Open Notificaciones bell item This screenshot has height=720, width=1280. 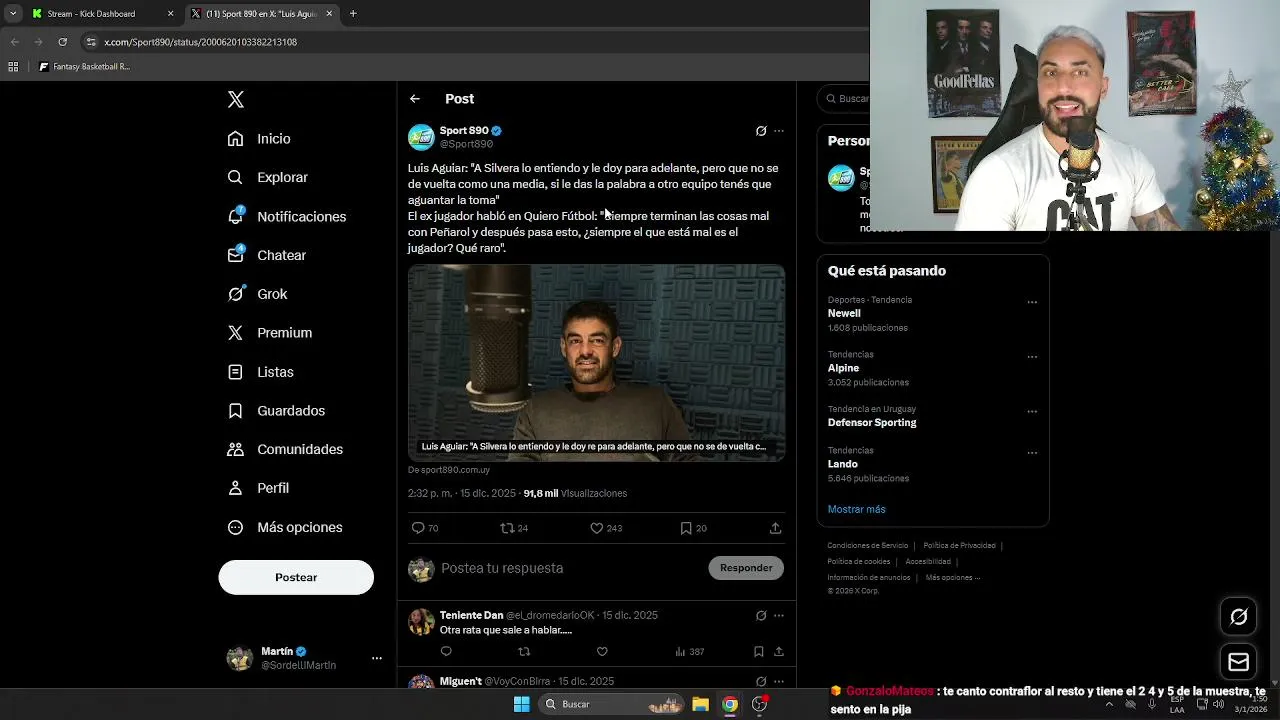pyautogui.click(x=286, y=216)
